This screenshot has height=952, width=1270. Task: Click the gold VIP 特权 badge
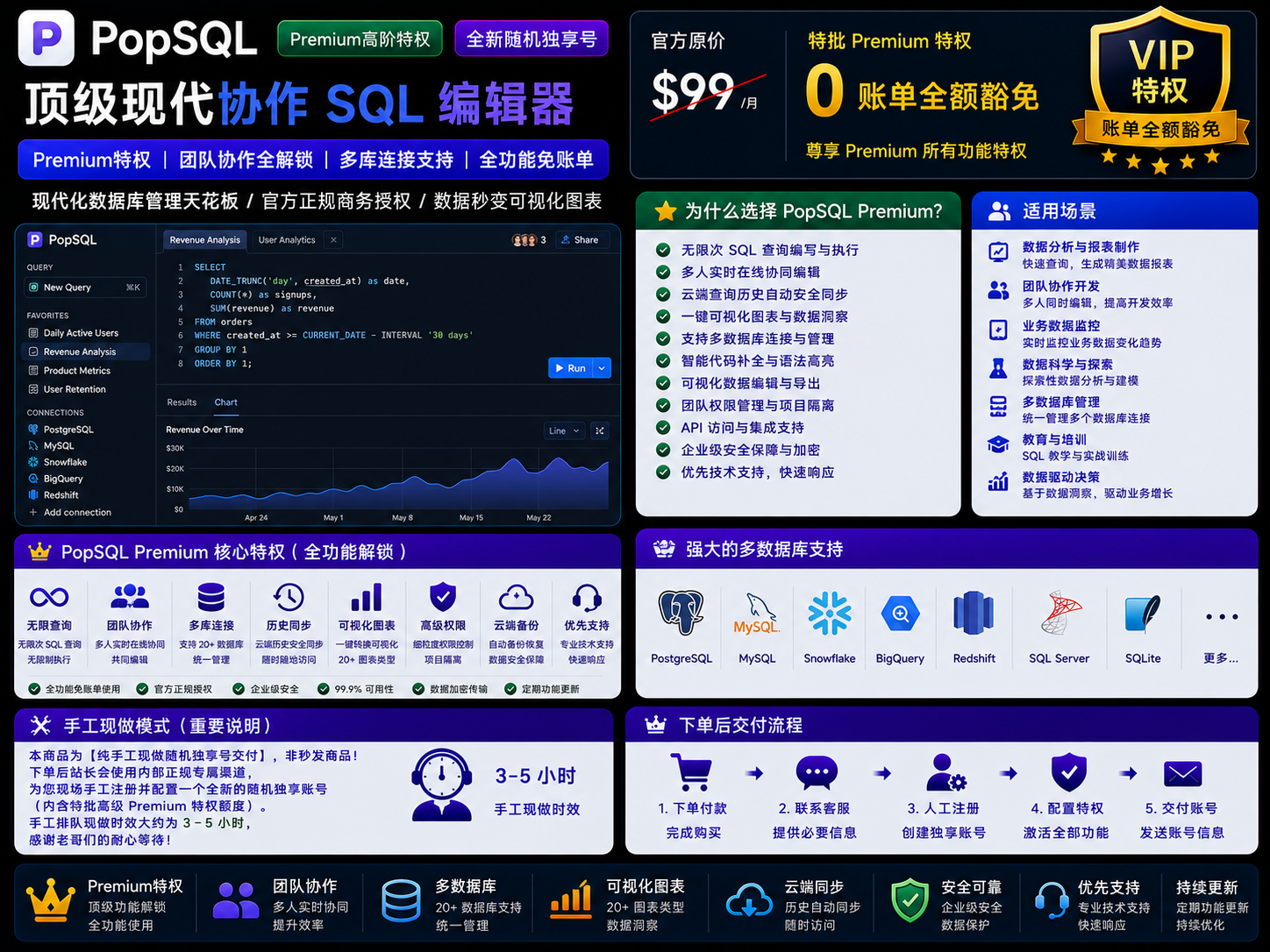coord(1159,89)
